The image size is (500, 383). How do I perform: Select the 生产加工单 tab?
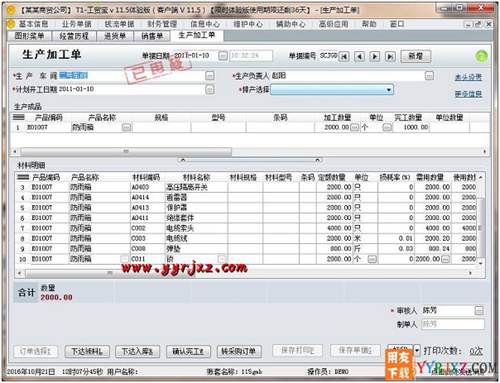pos(197,35)
